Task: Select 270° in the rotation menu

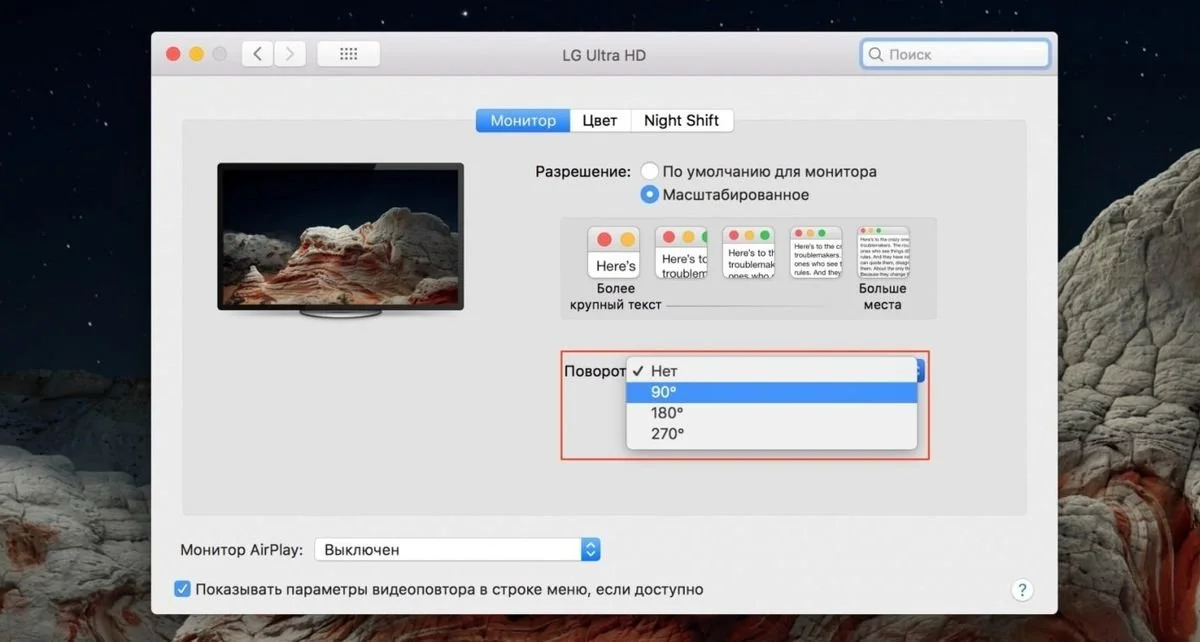Action: (x=771, y=434)
